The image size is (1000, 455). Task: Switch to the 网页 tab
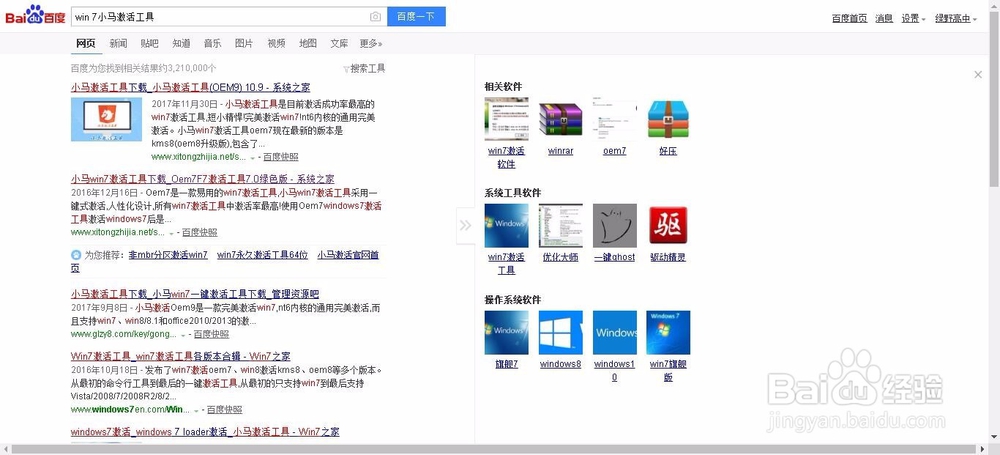(x=85, y=43)
